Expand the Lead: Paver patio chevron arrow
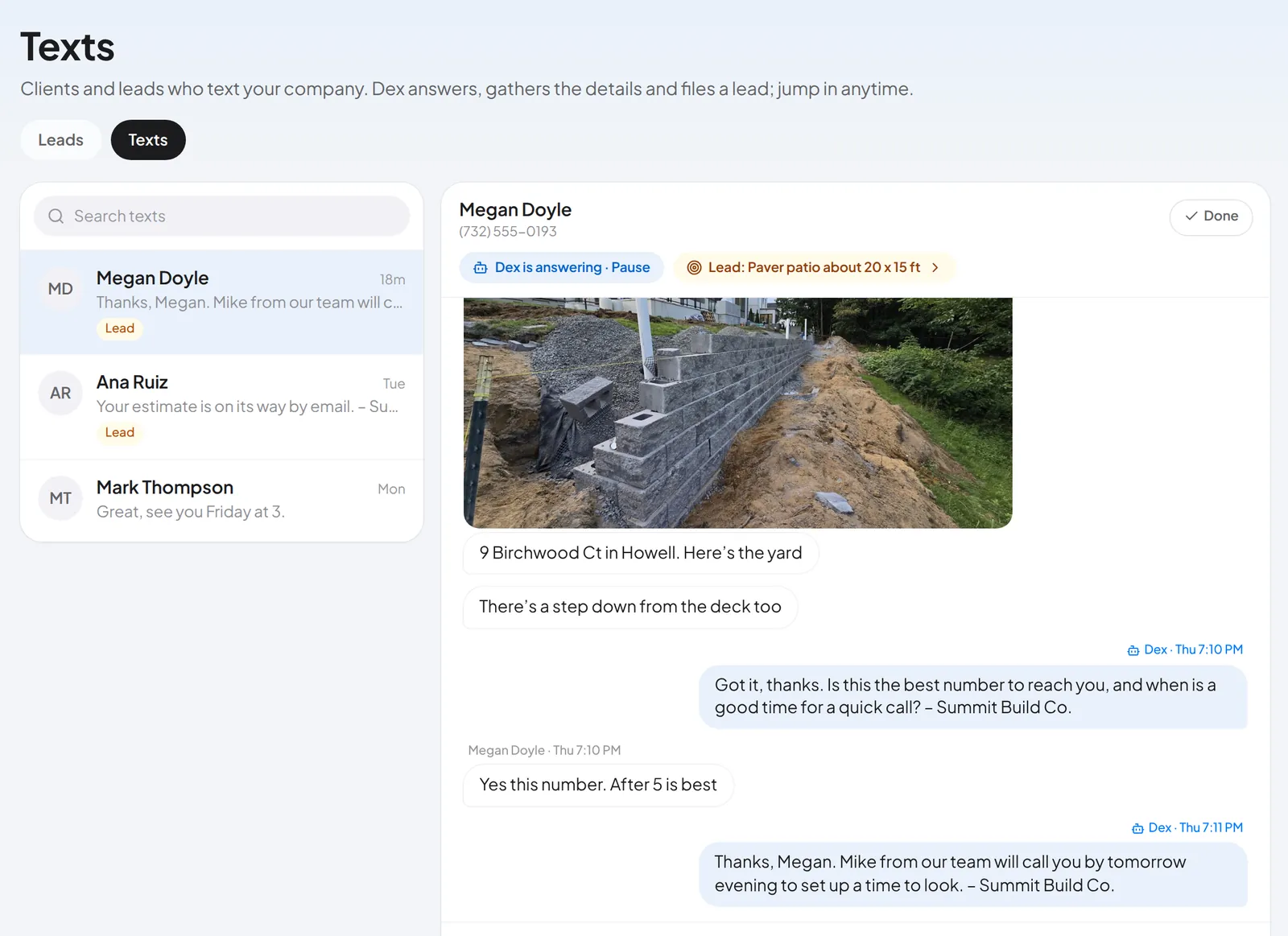 [935, 268]
